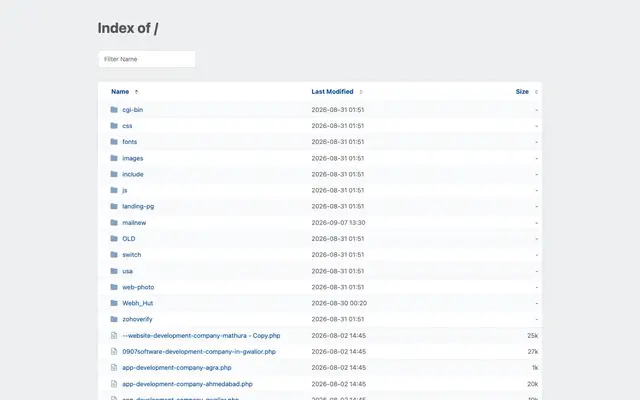Click the cgi-bin folder icon
This screenshot has height=400, width=640.
pos(114,109)
